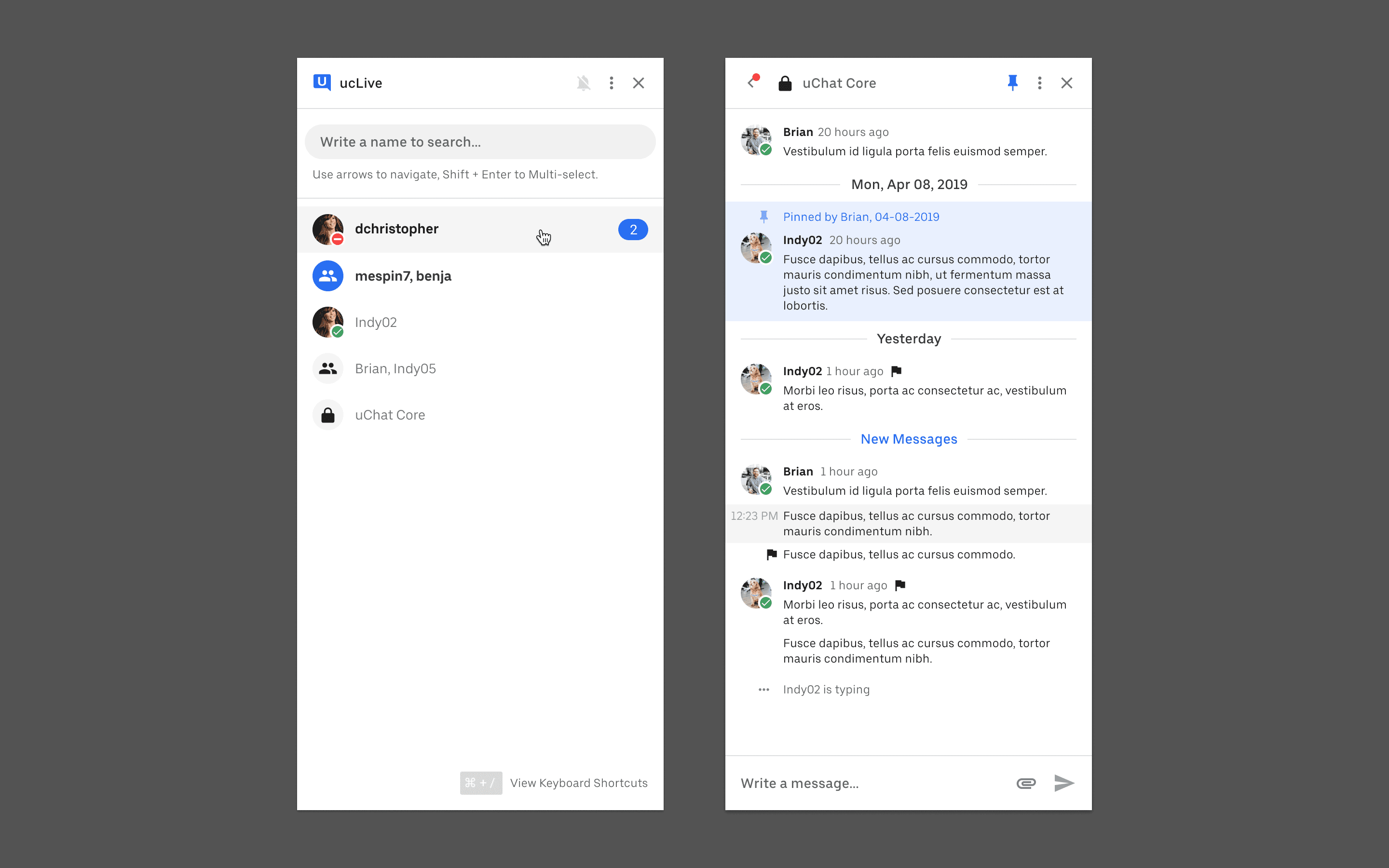
Task: Click Indy02's avatar on the last message group
Action: click(756, 593)
